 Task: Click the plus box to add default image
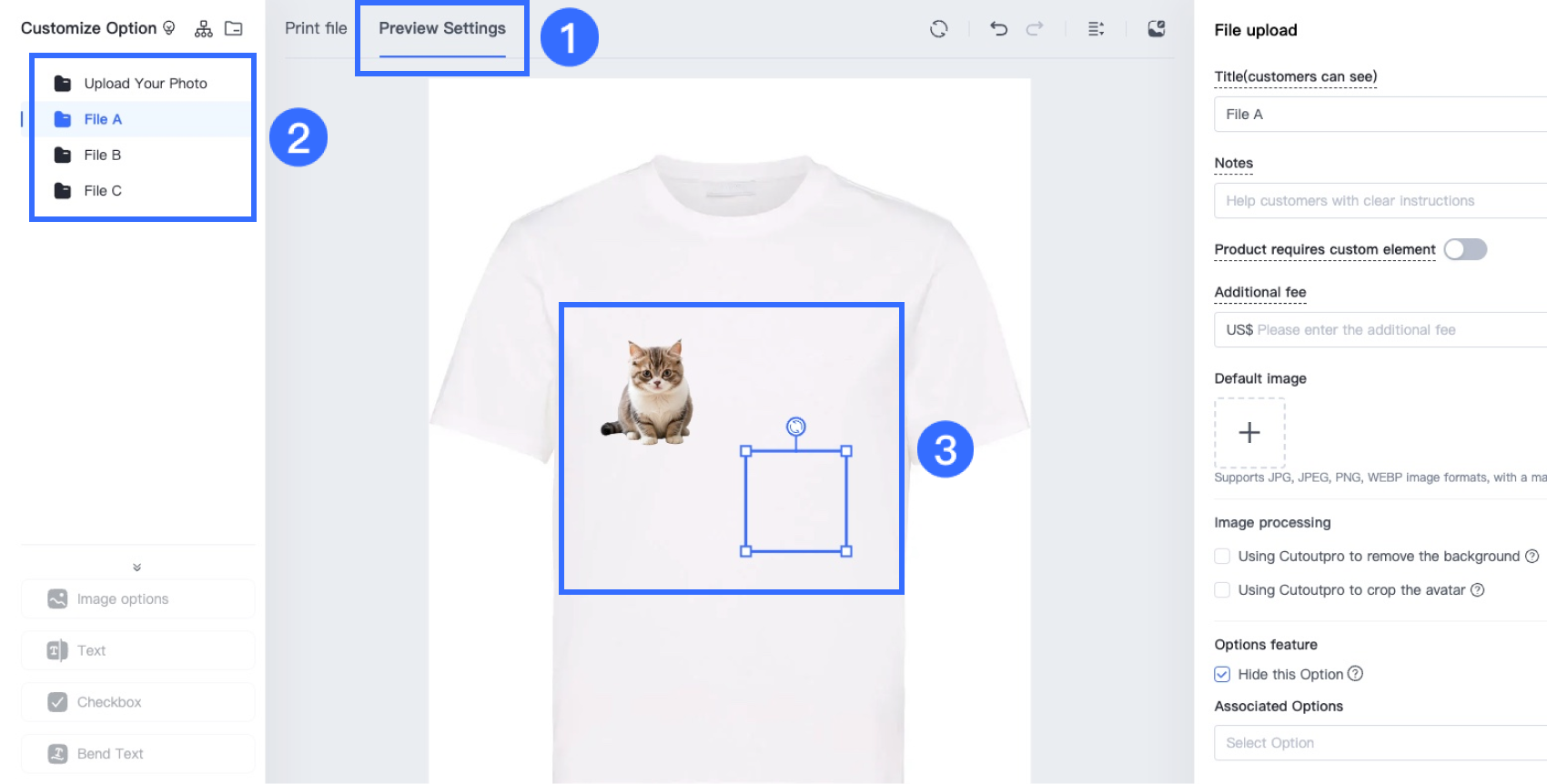pos(1249,433)
